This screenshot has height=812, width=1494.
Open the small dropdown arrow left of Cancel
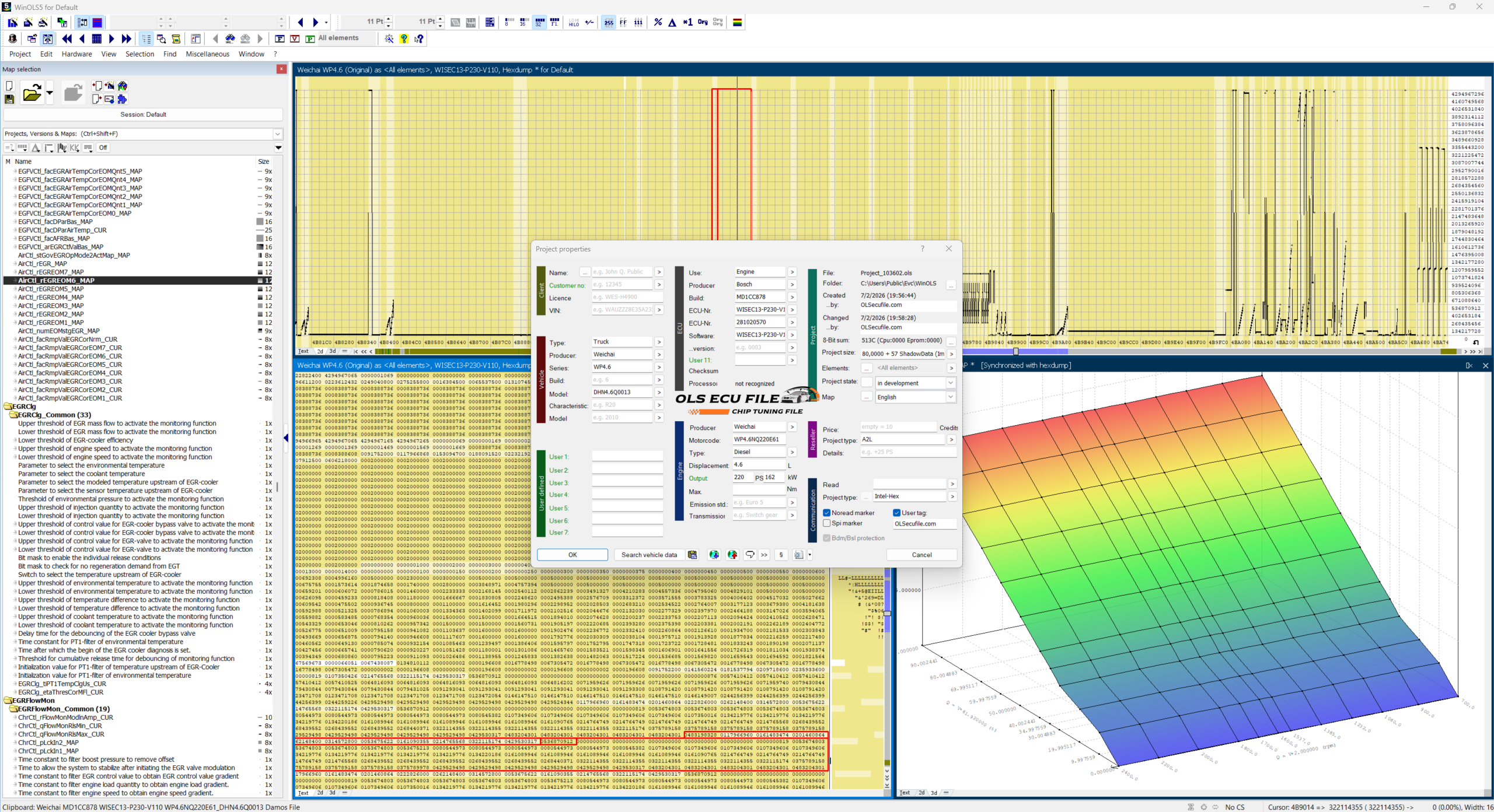[x=809, y=555]
